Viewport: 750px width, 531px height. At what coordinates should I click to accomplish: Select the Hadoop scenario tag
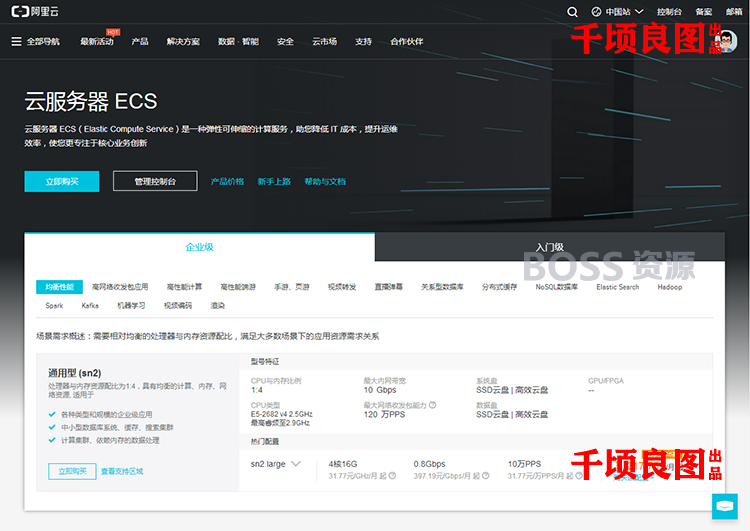tap(670, 287)
